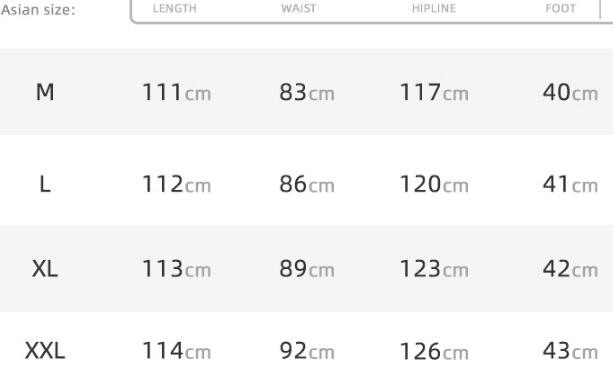Select the 117cm hipline value
The image size is (613, 382).
(434, 93)
